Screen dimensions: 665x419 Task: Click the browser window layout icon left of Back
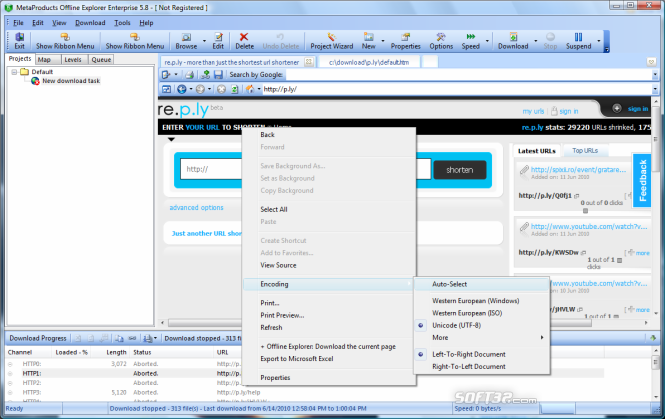click(x=167, y=89)
